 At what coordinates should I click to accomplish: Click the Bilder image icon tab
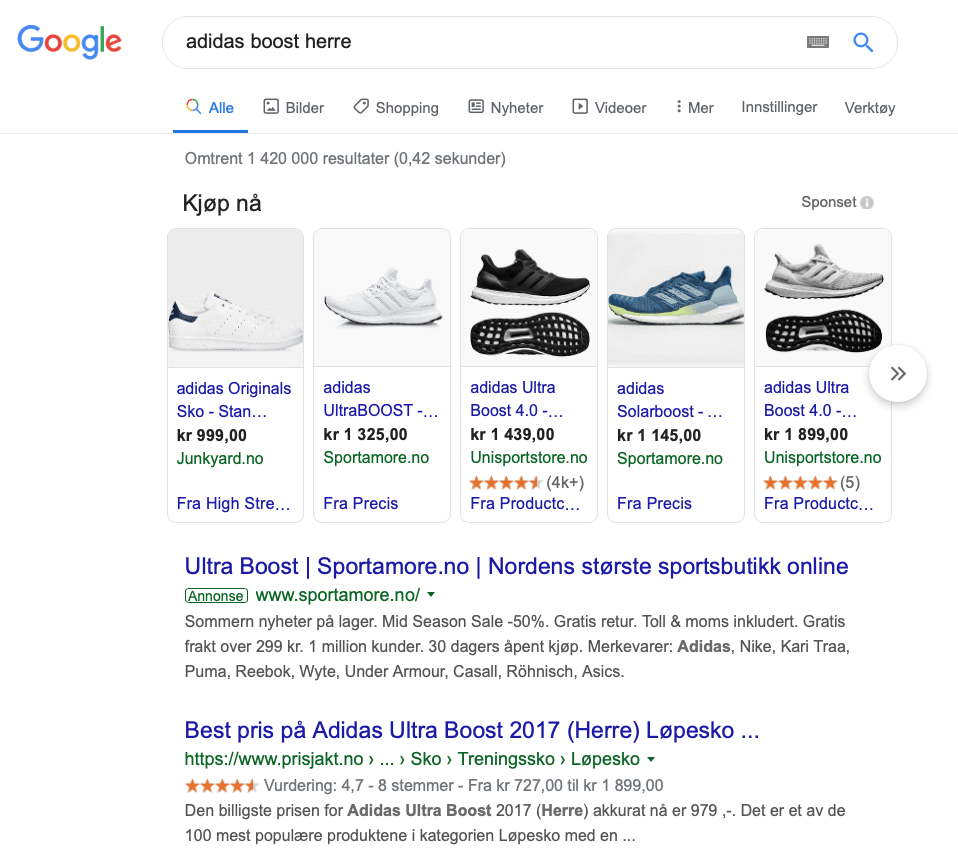click(271, 107)
